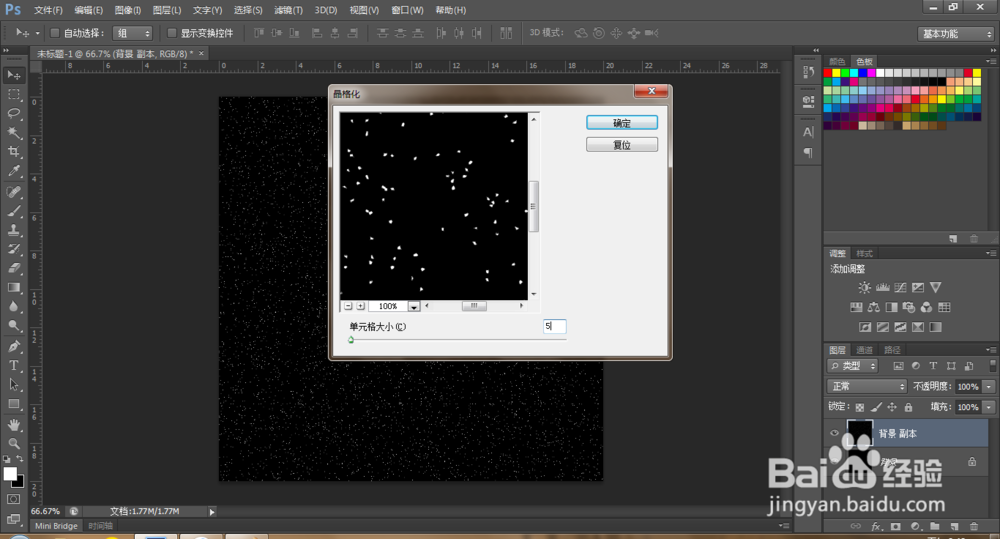Select the Path Selection tool
Viewport: 1000px width, 539px height.
(x=13, y=385)
